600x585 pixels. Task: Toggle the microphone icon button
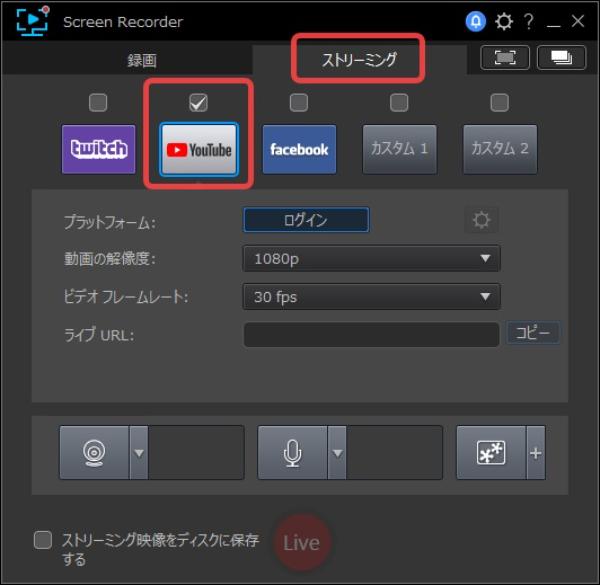pos(292,453)
